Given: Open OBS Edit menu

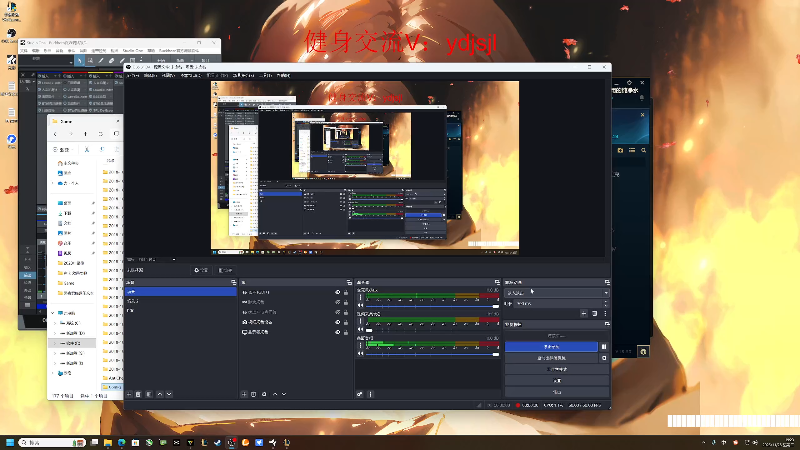Looking at the screenshot, I should tap(150, 76).
